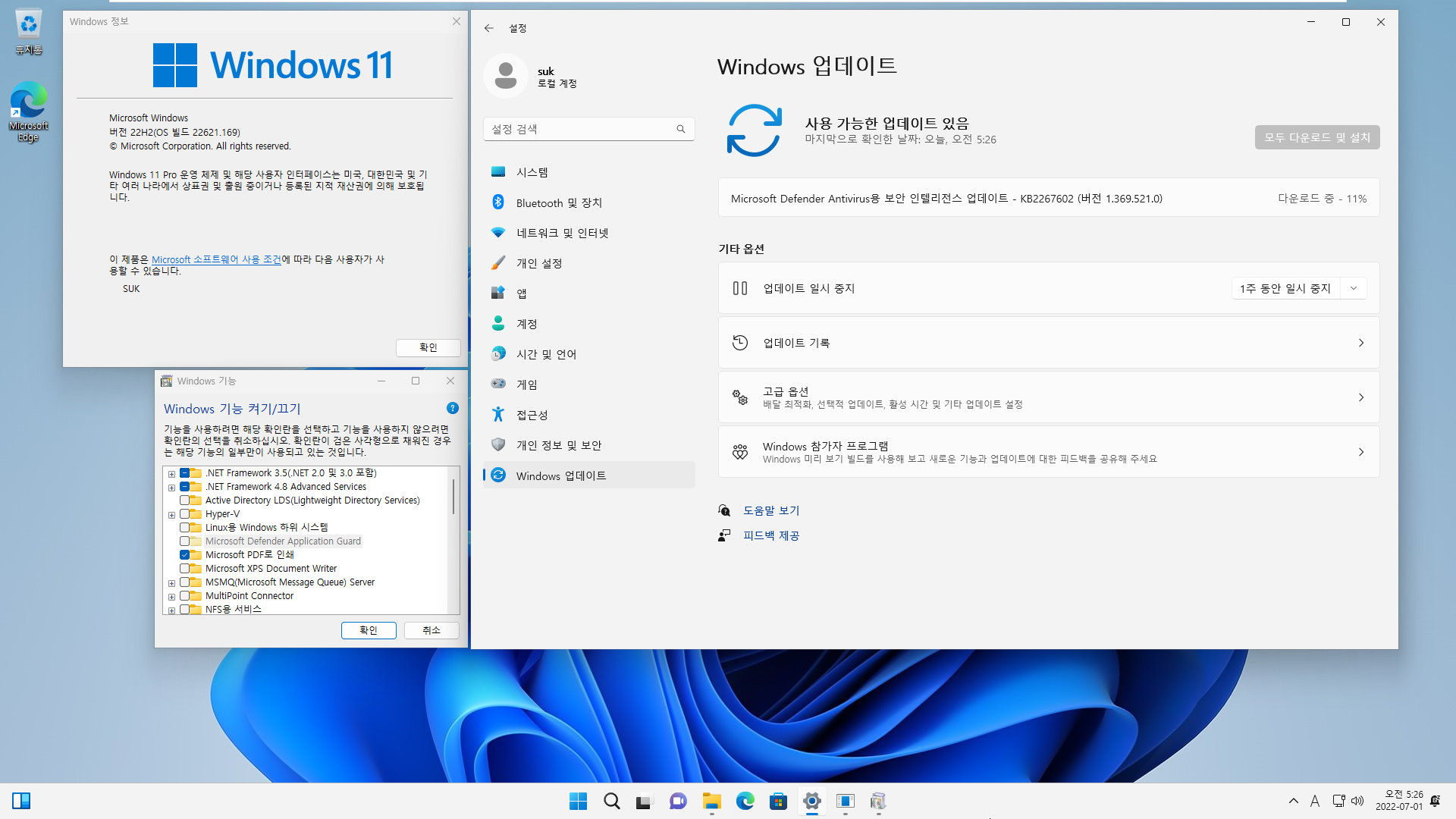Open taskbar Search magnifier
This screenshot has width=1456, height=819.
[611, 801]
